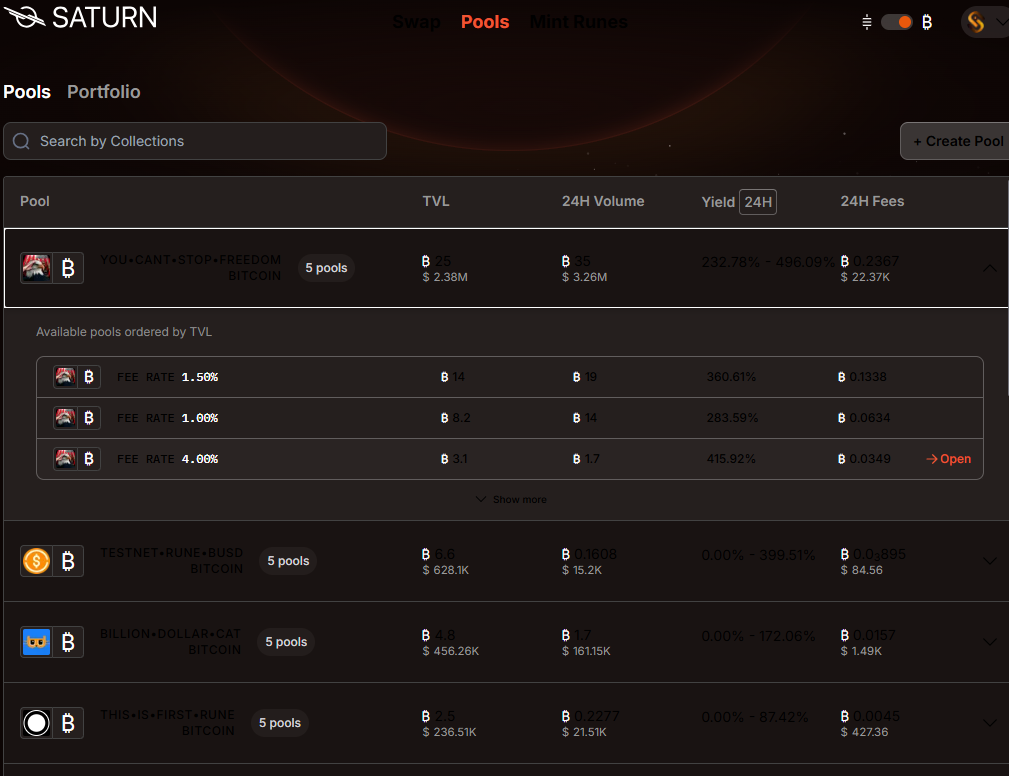Click Bitcoin icon in 1.00% fee row
The image size is (1009, 776).
[x=89, y=418]
